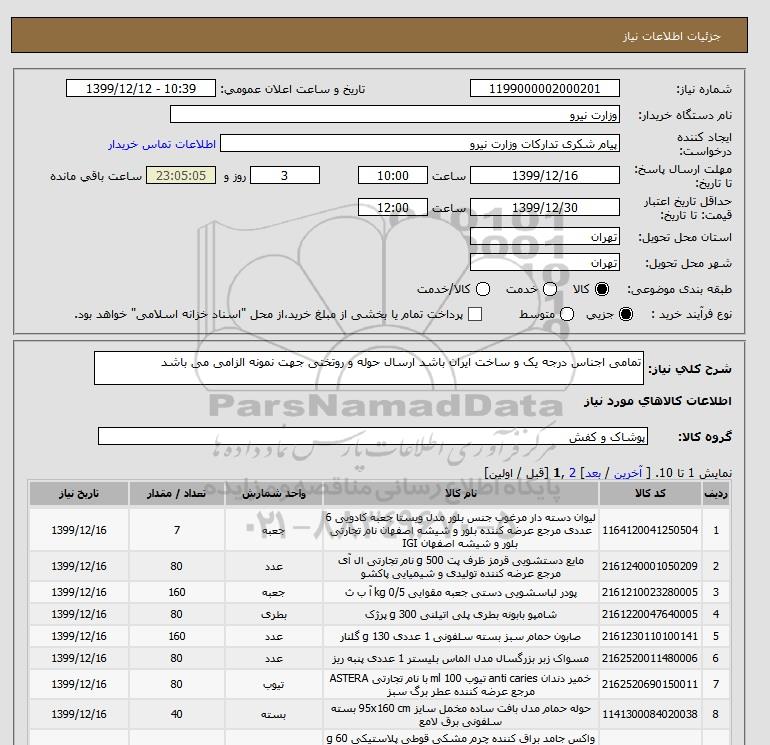Click product code 1164120041250504
The height and width of the screenshot is (745, 770).
pyautogui.click(x=650, y=530)
